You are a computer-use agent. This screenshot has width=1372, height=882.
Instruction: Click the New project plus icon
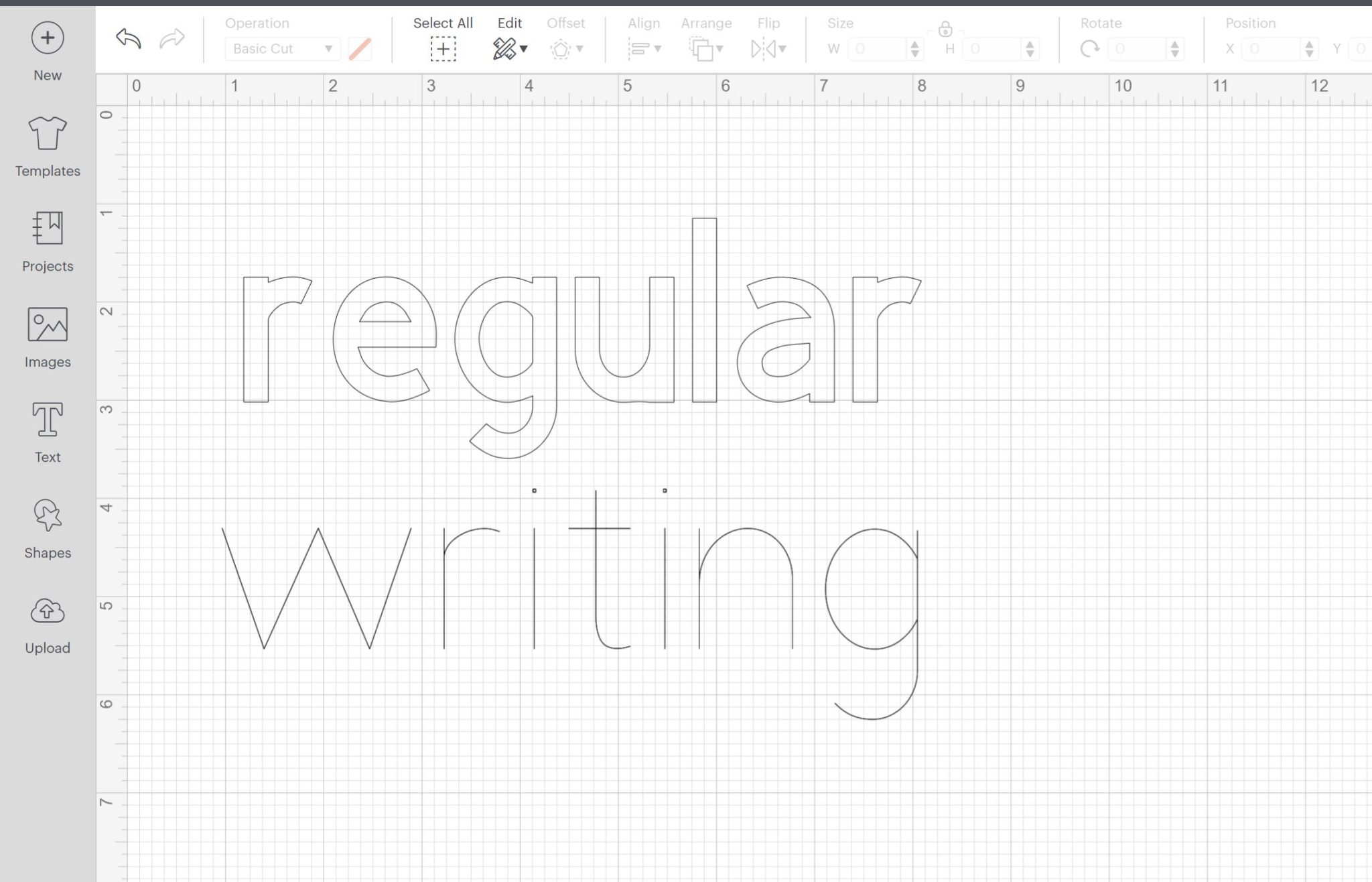[48, 38]
